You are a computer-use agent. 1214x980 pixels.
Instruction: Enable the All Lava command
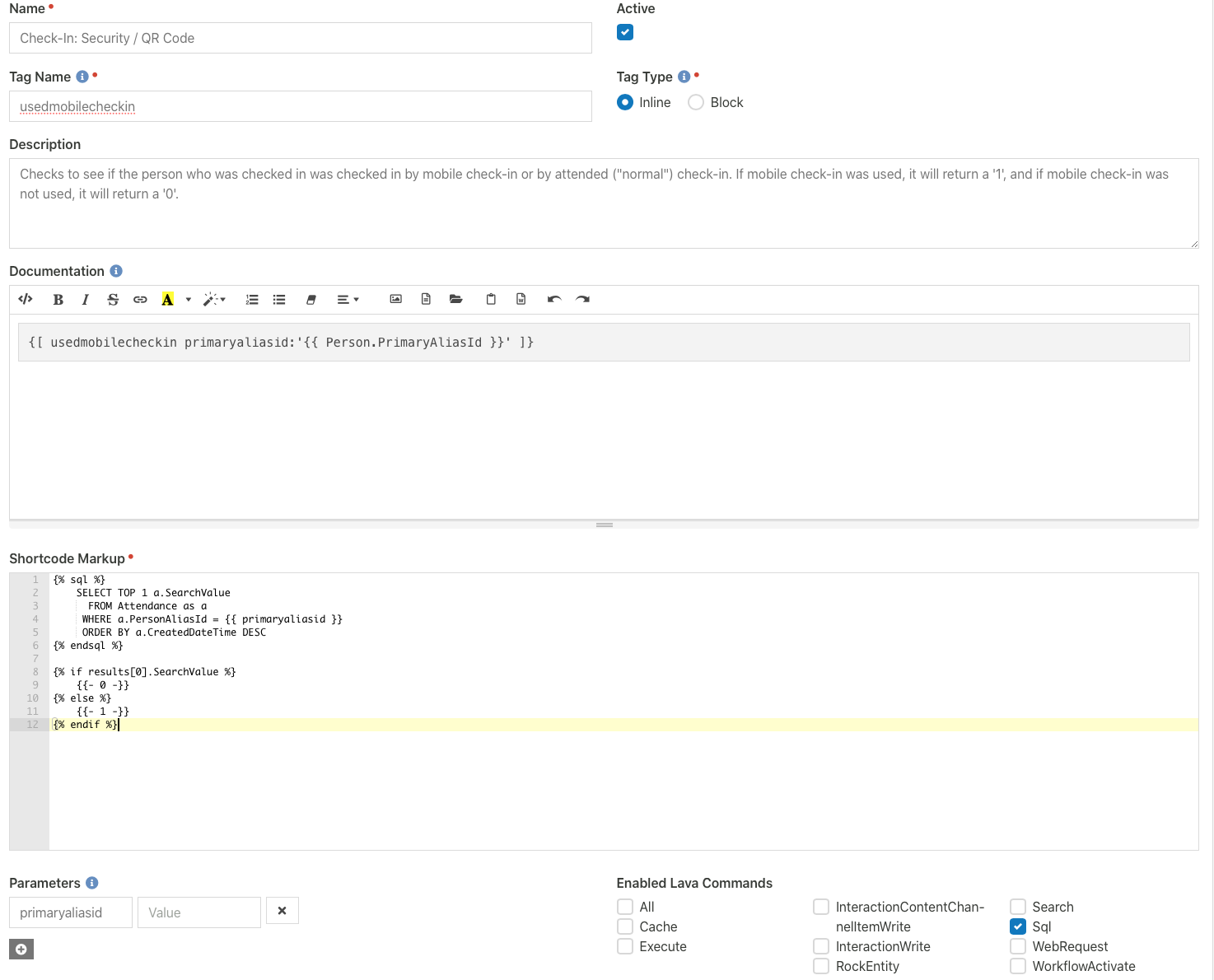625,907
